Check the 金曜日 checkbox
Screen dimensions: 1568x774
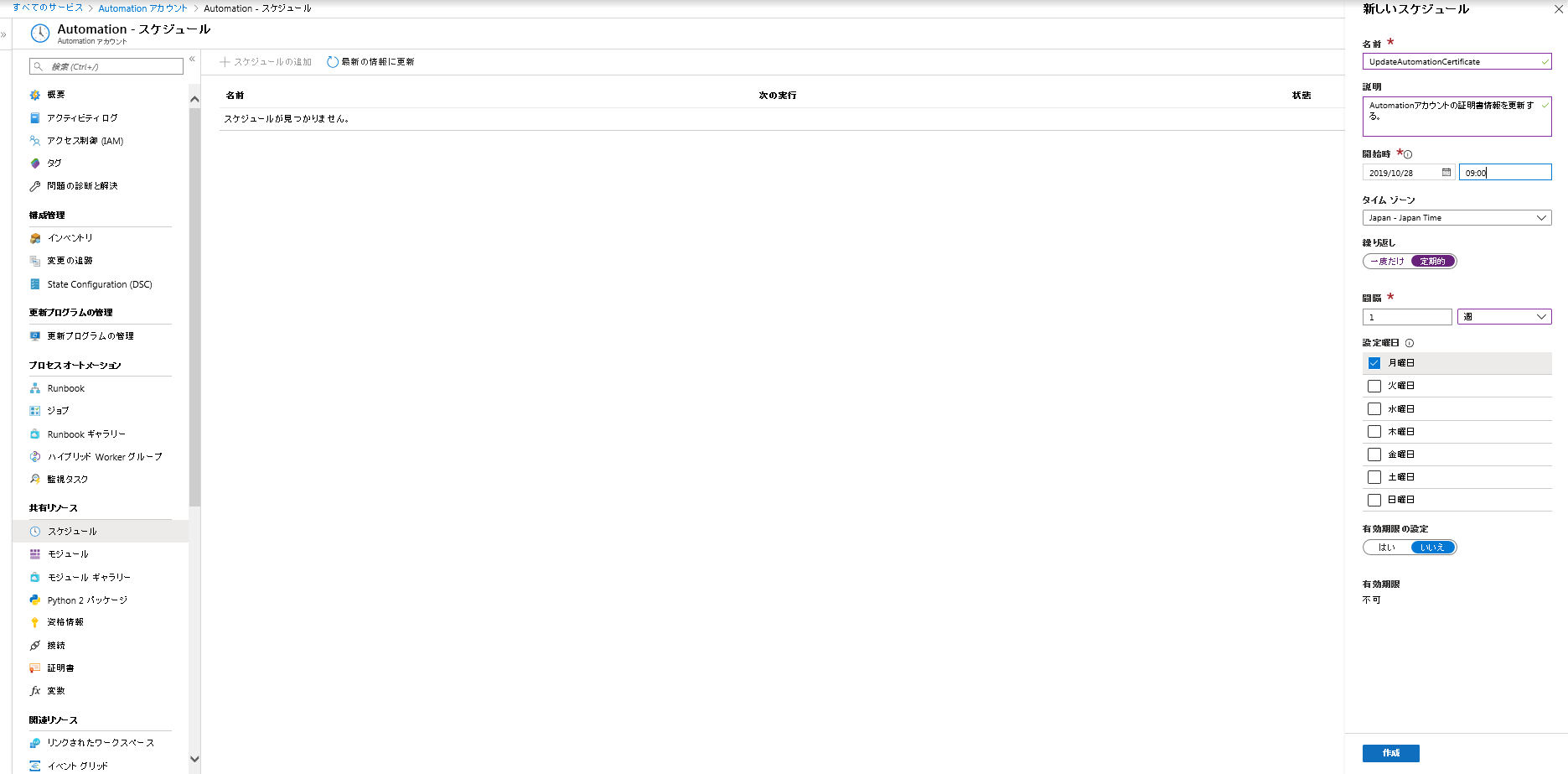pyautogui.click(x=1374, y=455)
